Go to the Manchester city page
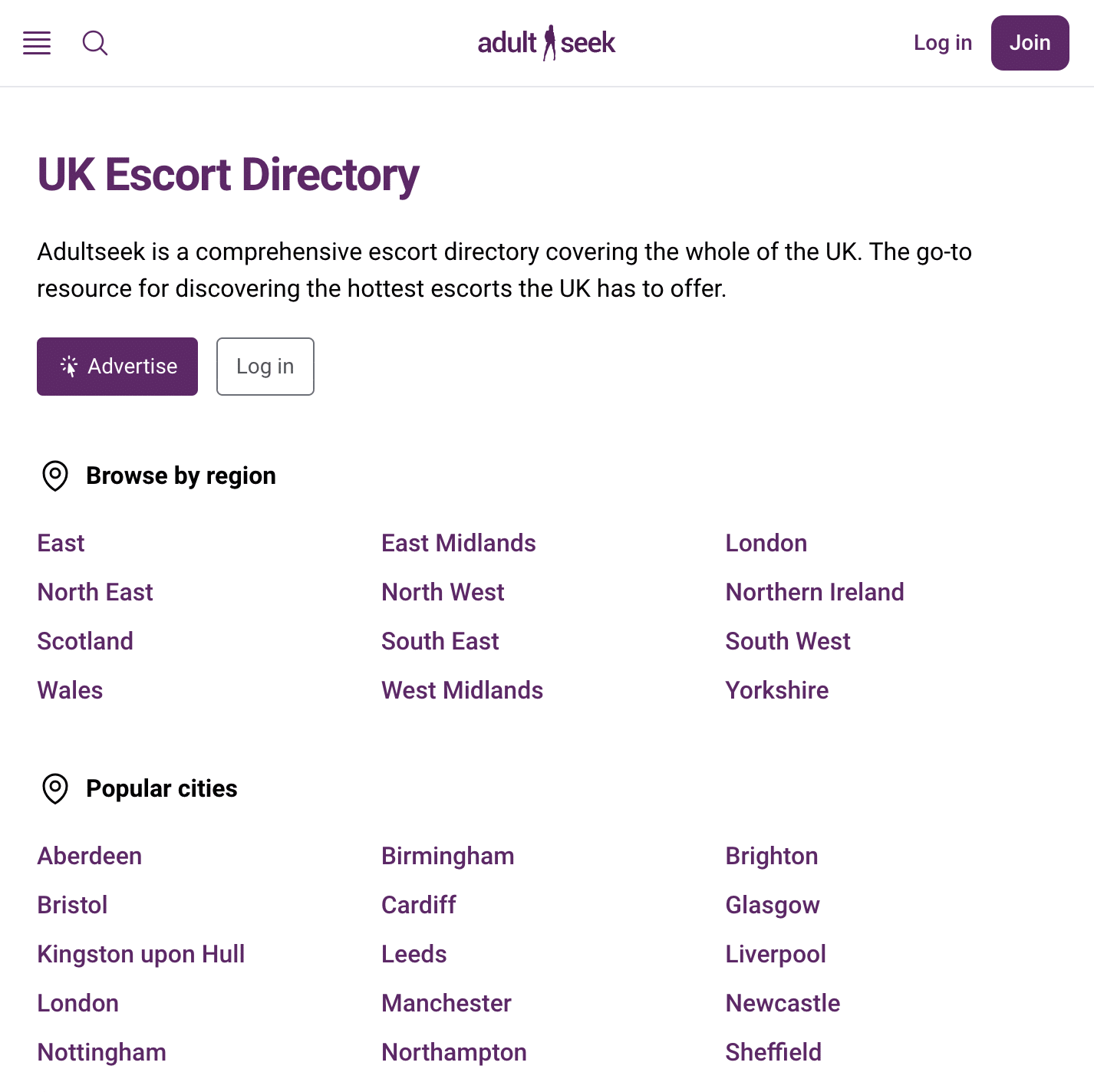1094x1092 pixels. click(x=446, y=1003)
